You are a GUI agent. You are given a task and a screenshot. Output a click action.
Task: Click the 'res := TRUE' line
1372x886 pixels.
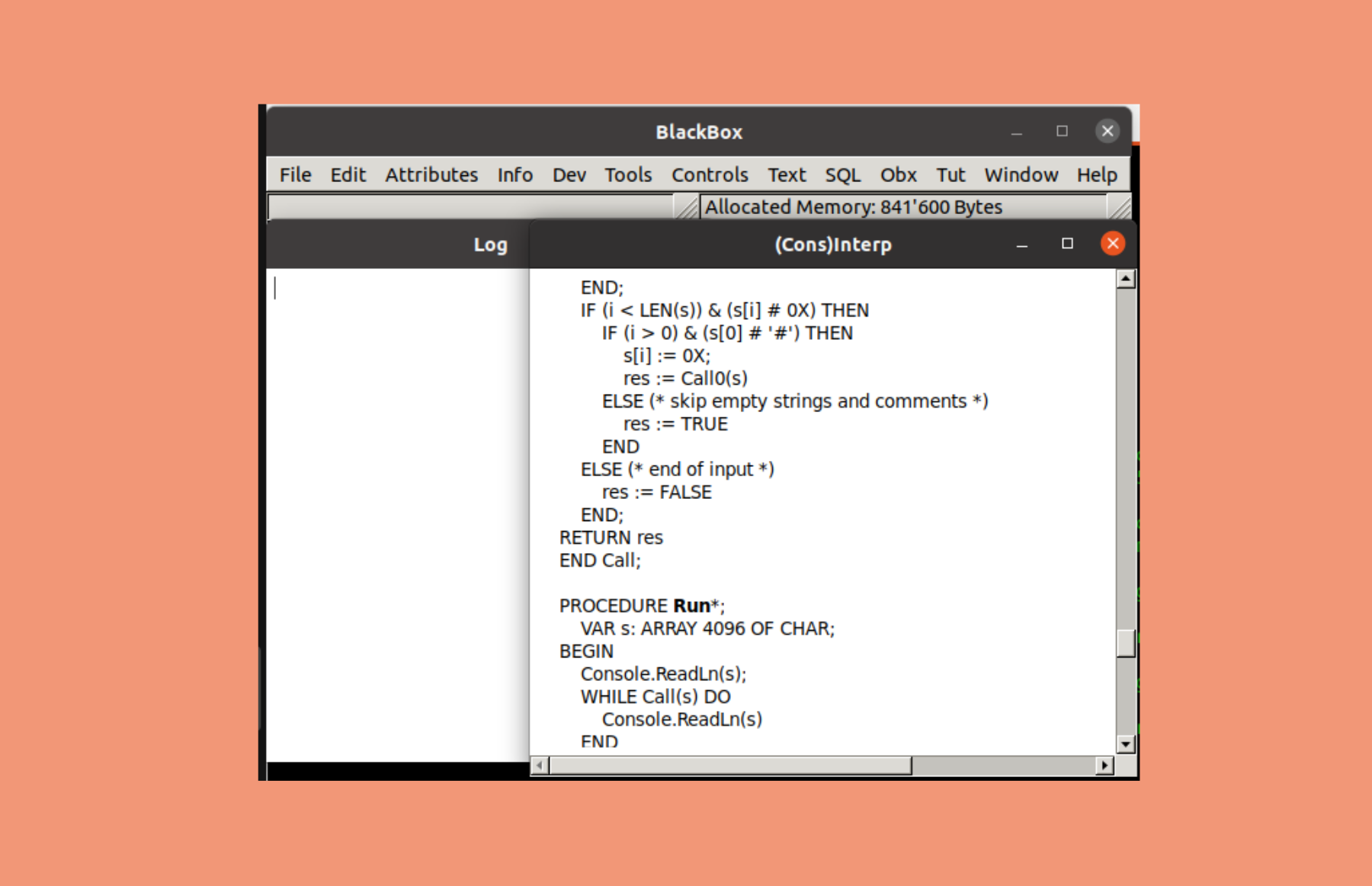[x=675, y=424]
